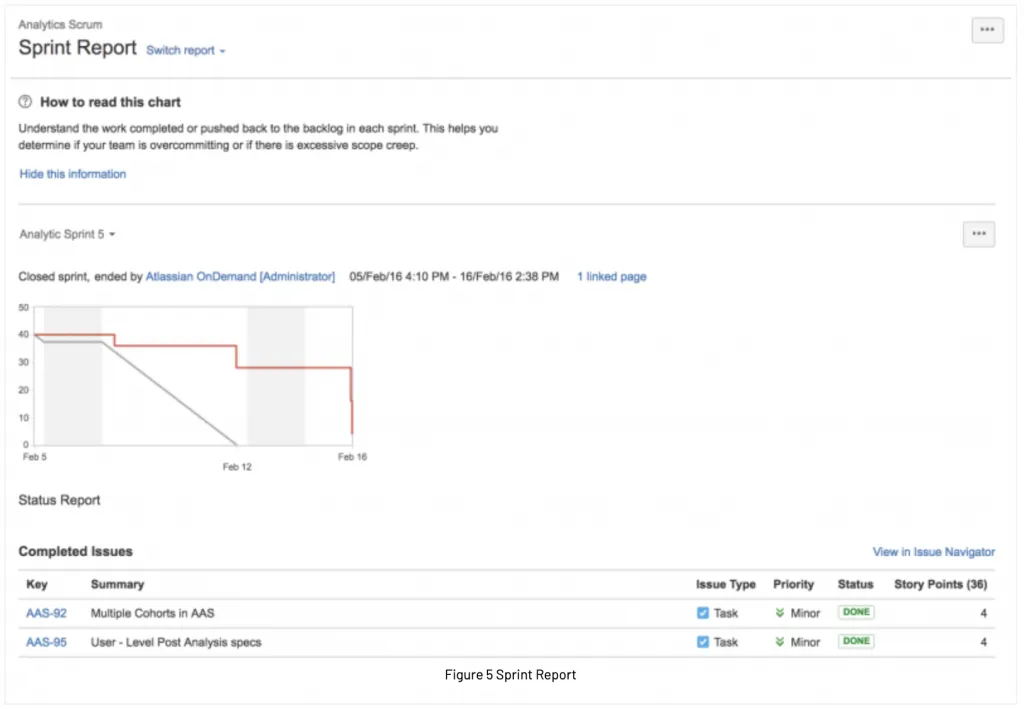Viewport: 1024px width, 709px height.
Task: Click the sprint date range 05/Feb/16 - 16/Feb/16
Action: click(454, 277)
